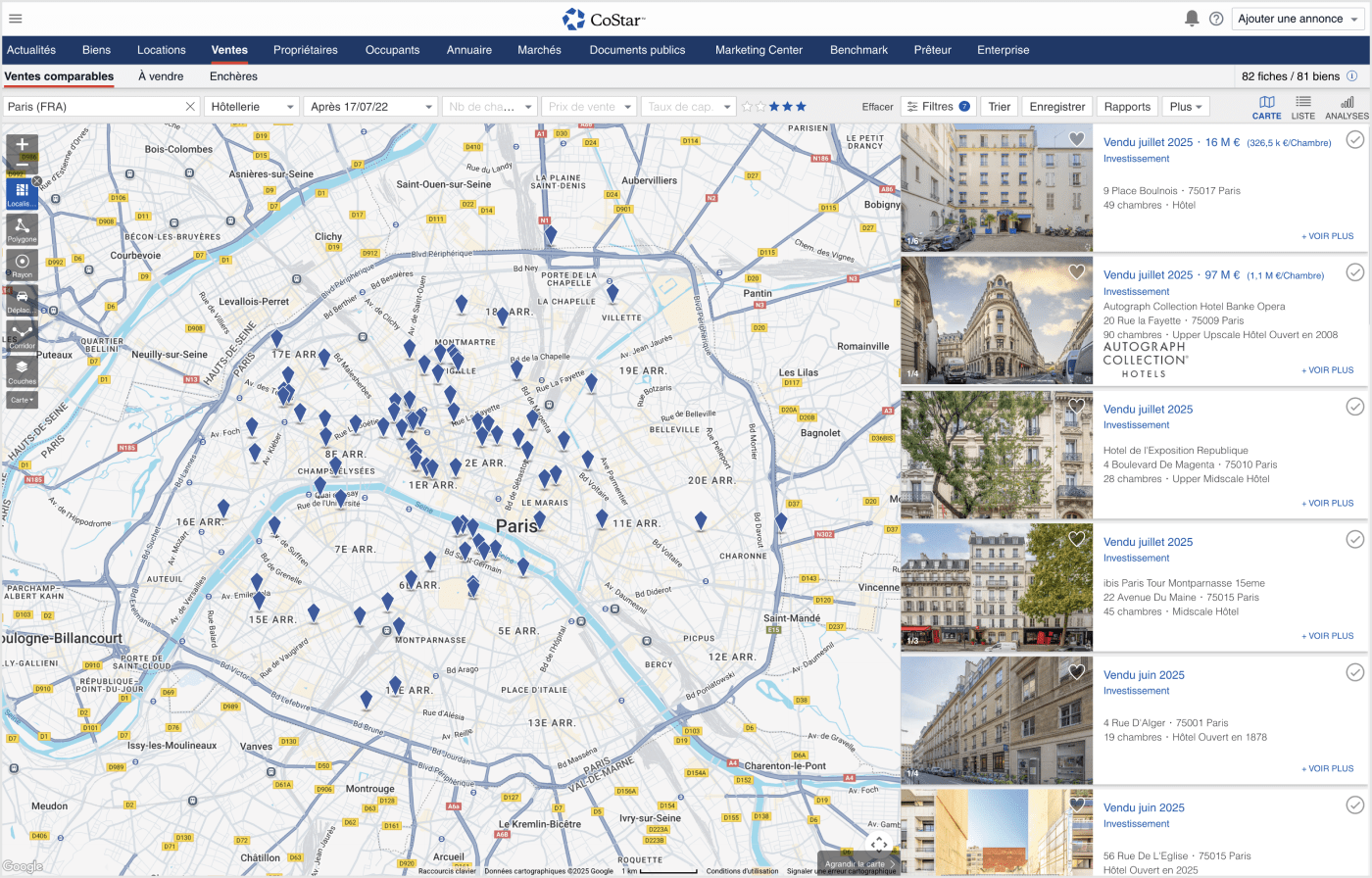The image size is (1372, 878).
Task: Click Voir Plus on the 4 Rue D'Alger listing
Action: [x=1327, y=768]
